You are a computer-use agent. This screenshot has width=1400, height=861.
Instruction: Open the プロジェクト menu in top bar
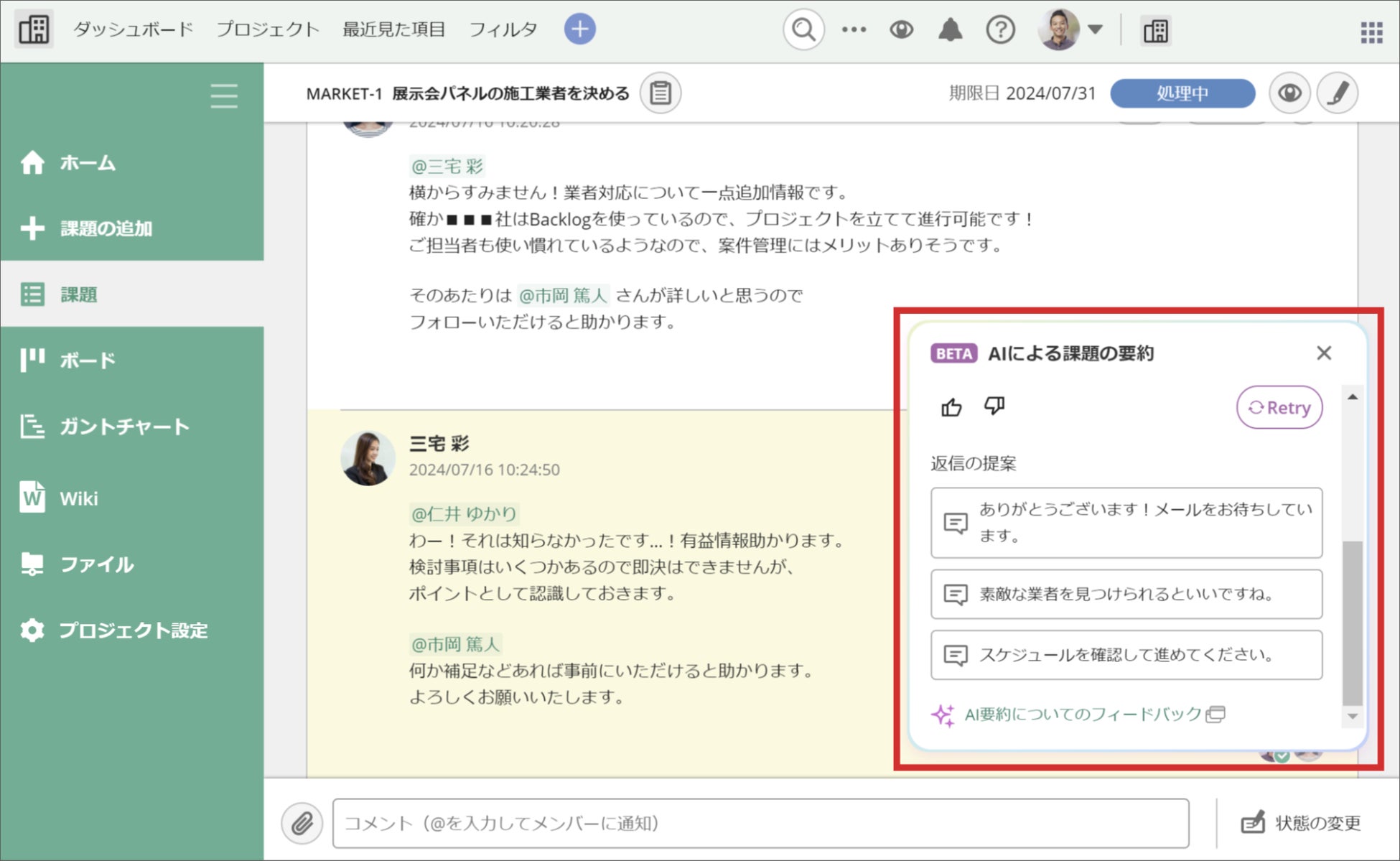[x=267, y=29]
